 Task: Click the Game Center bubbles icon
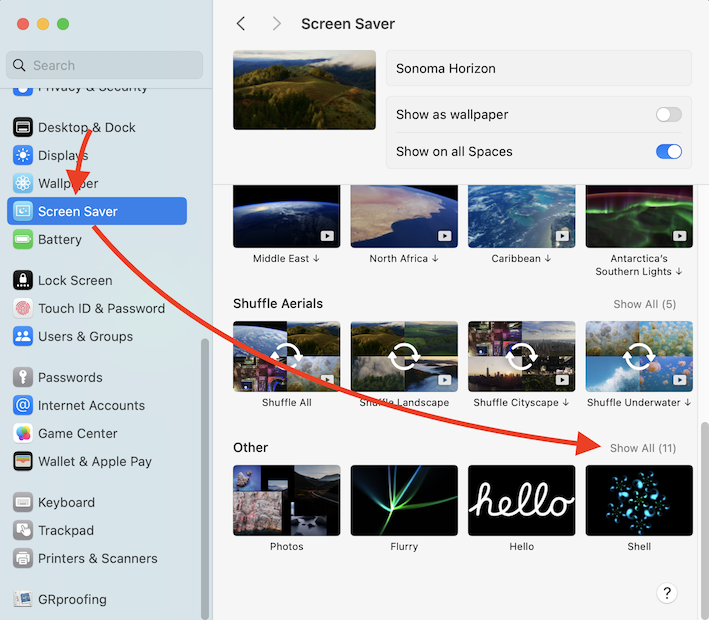click(23, 433)
